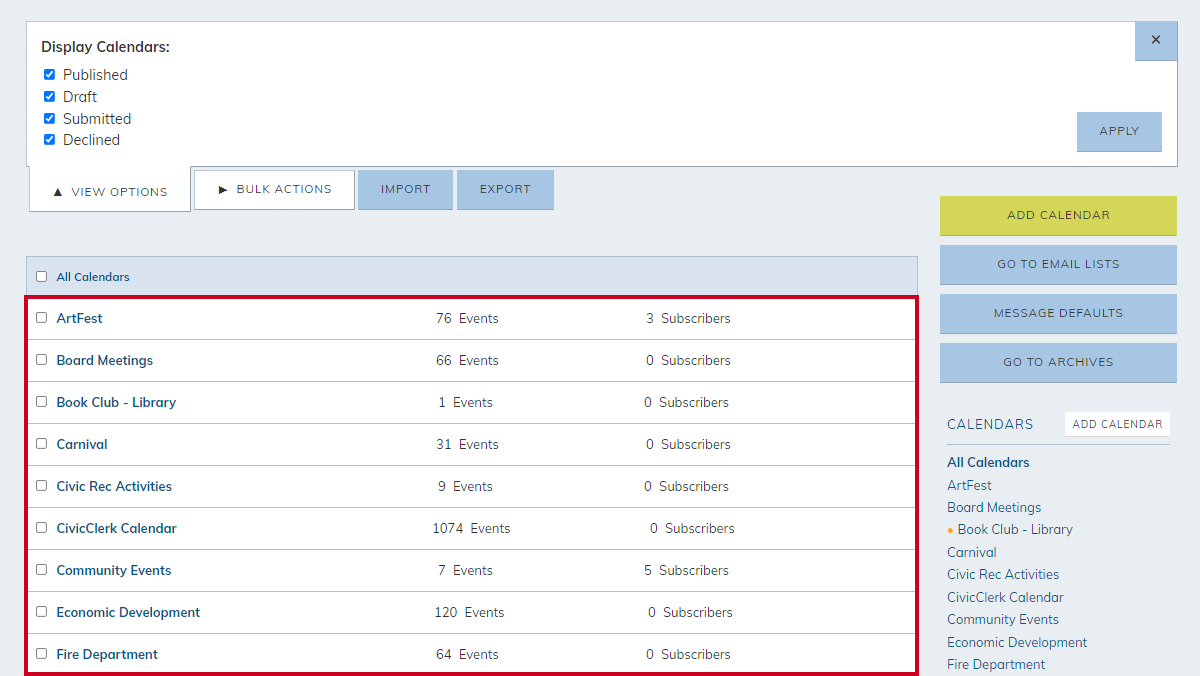Select ArtFest in the sidebar
Viewport: 1200px width, 676px height.
[x=969, y=485]
